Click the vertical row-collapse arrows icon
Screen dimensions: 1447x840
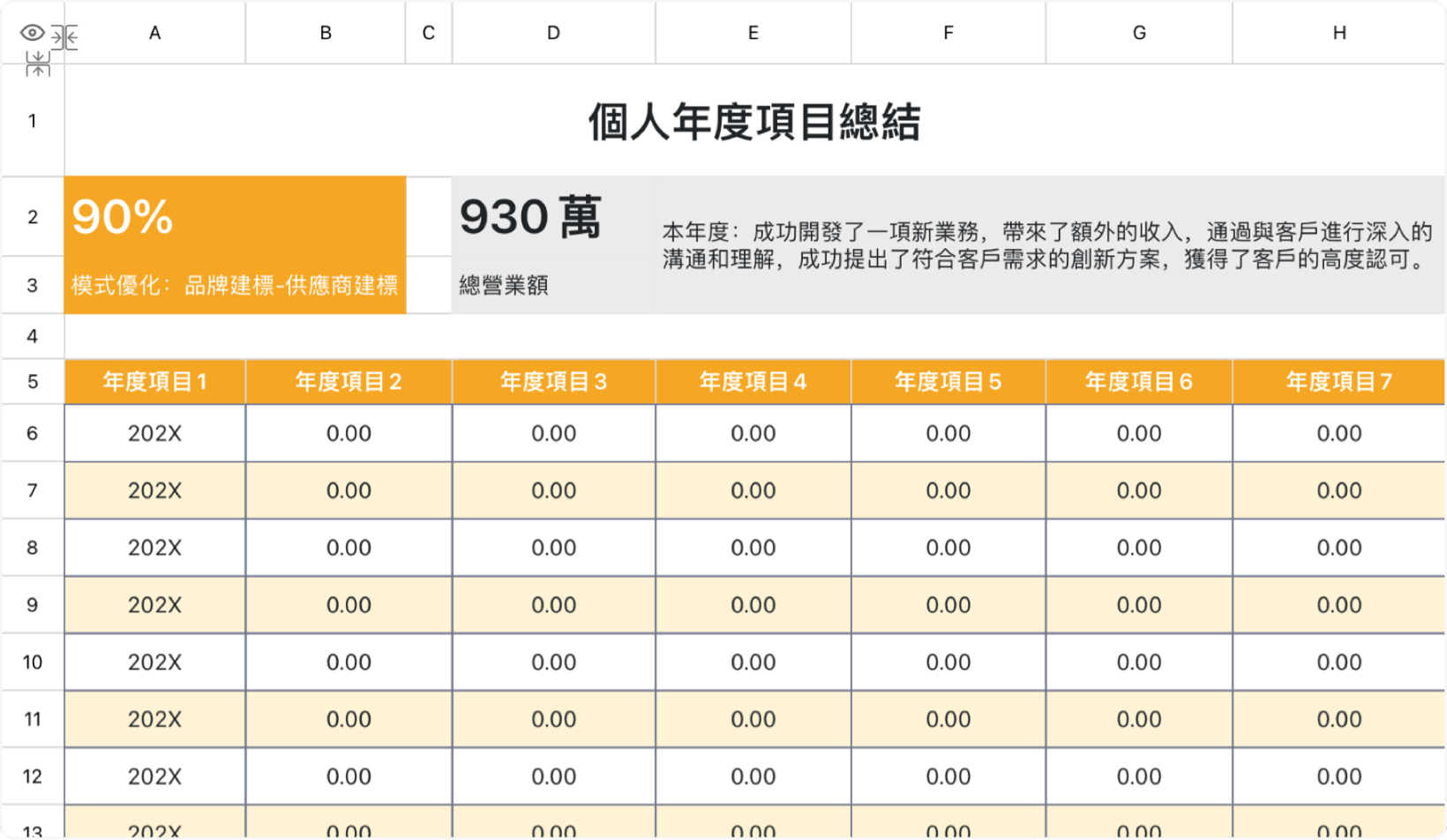pyautogui.click(x=37, y=64)
